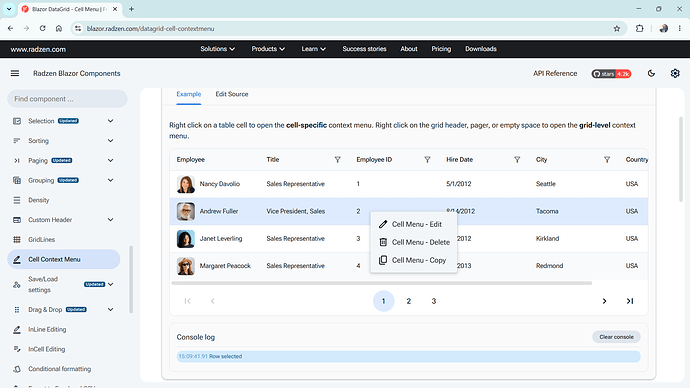This screenshot has width=690, height=388.
Task: Open GitHub stars badge
Action: tap(611, 74)
